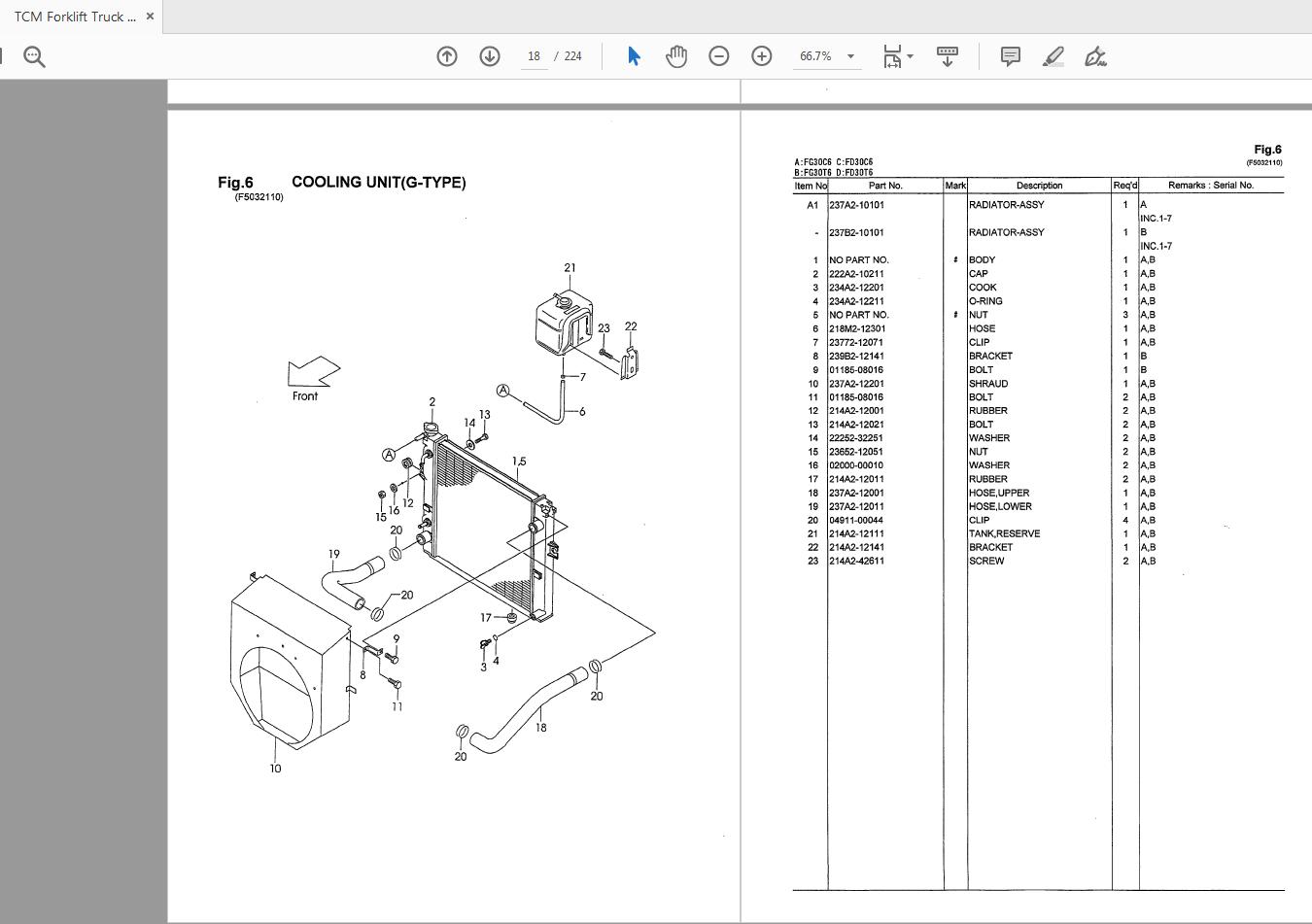
Task: Click the Zoom Out icon
Action: point(719,56)
